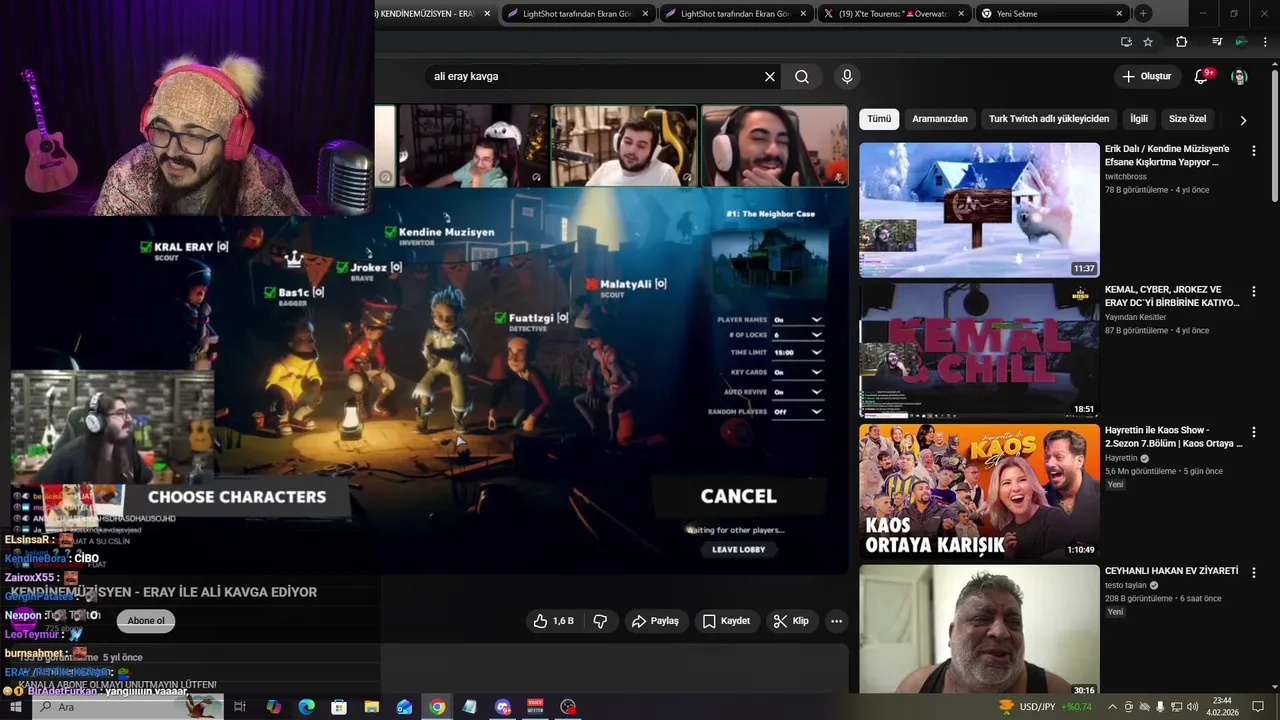Open Chrome extensions puzzle icon

pyautogui.click(x=1182, y=42)
